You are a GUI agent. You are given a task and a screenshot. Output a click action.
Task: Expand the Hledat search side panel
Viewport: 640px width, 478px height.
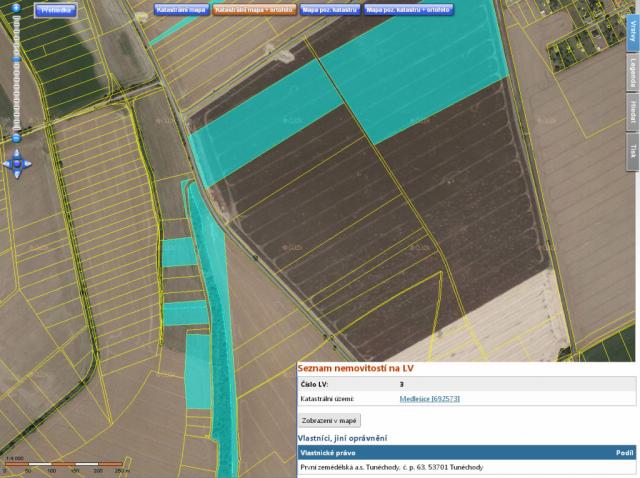(x=632, y=112)
